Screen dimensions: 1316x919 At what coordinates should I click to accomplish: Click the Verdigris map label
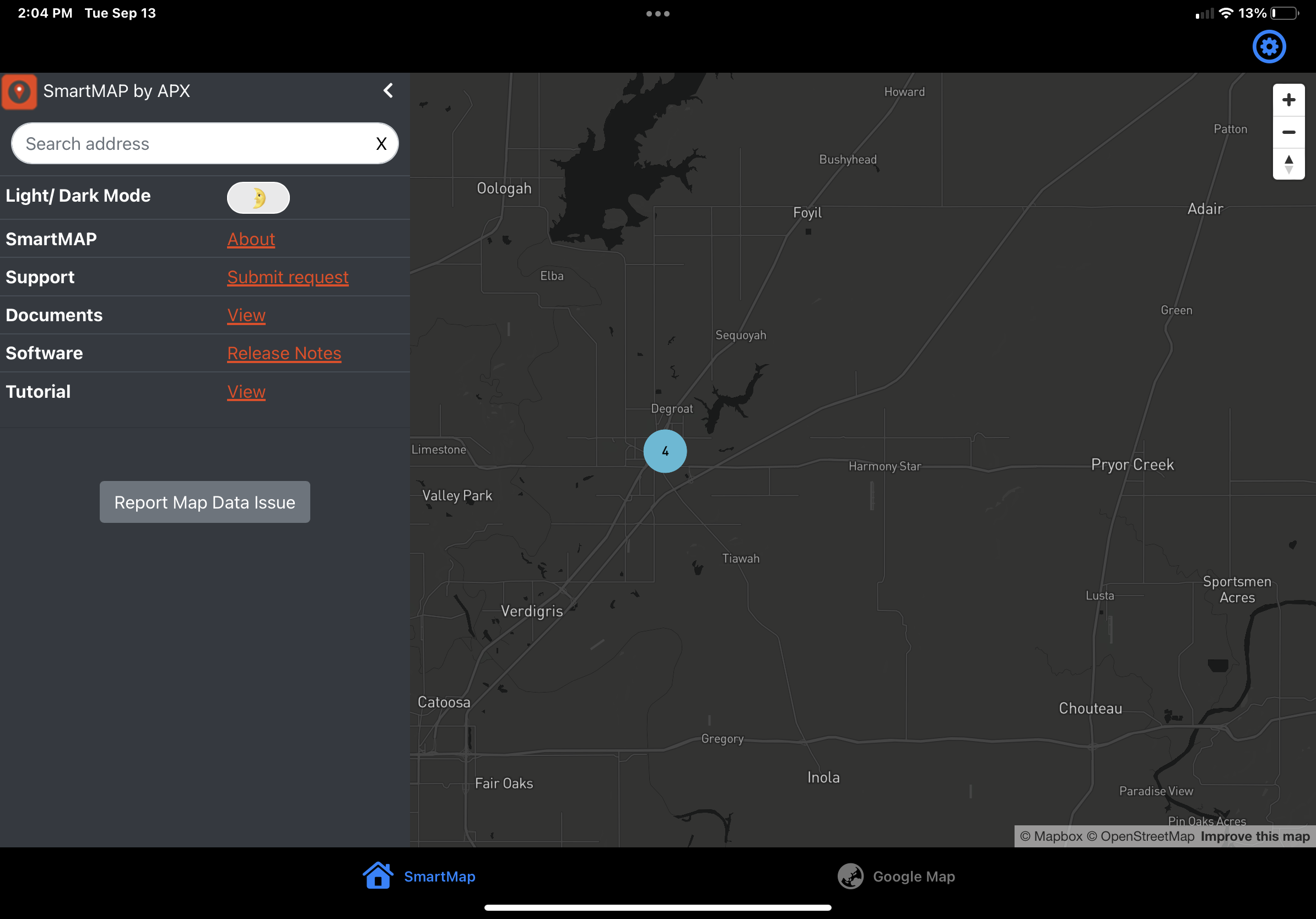pos(531,612)
